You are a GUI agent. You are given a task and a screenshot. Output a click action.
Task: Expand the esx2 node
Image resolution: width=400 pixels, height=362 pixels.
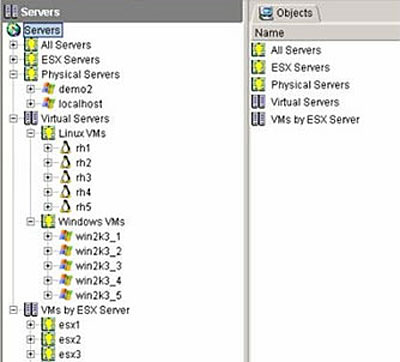pos(31,339)
